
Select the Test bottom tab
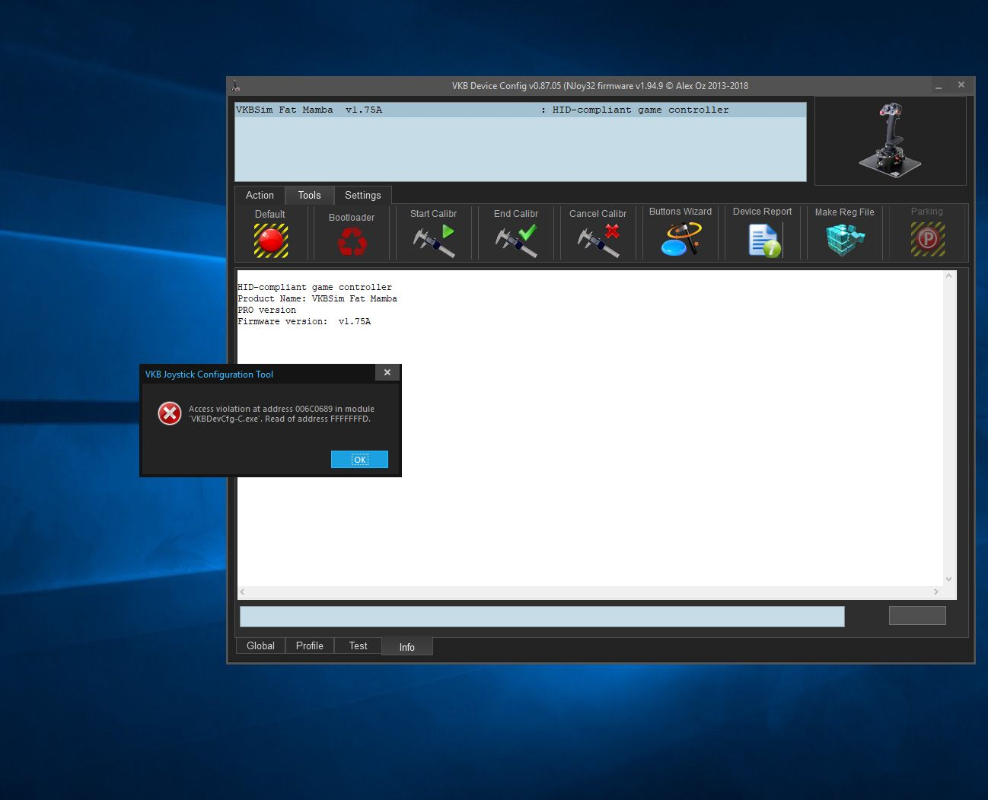[358, 646]
